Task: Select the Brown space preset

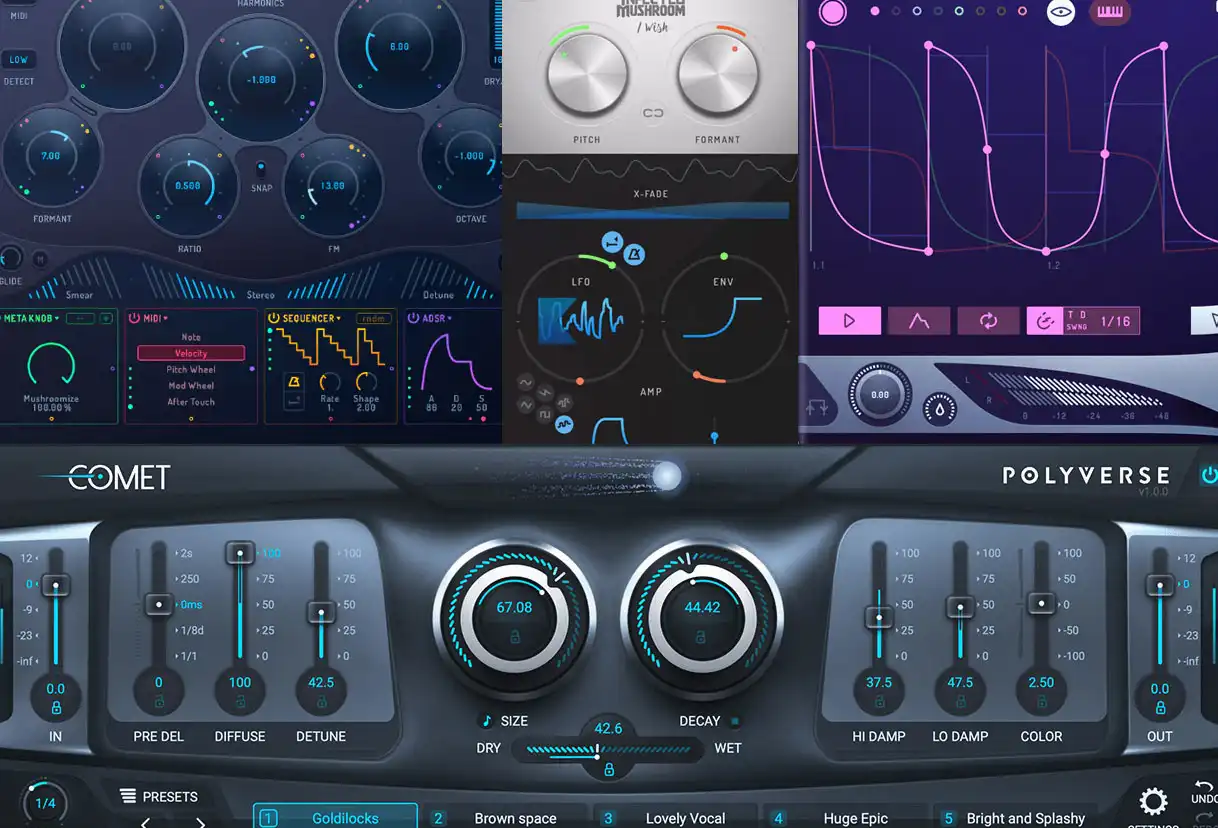Action: pos(514,818)
